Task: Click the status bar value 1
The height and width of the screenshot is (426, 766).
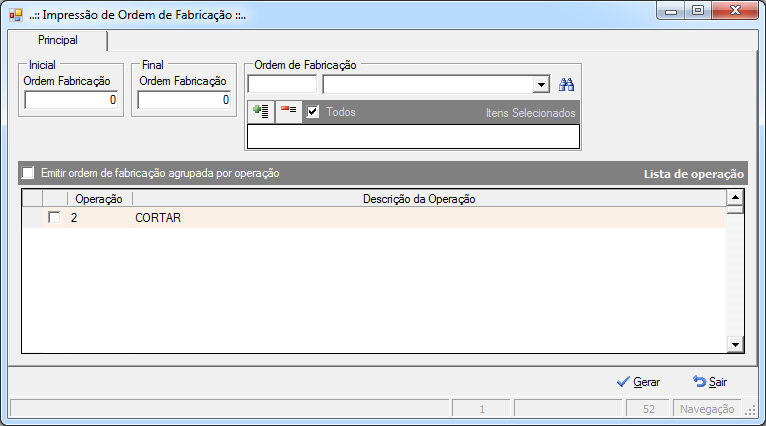Action: coord(482,409)
